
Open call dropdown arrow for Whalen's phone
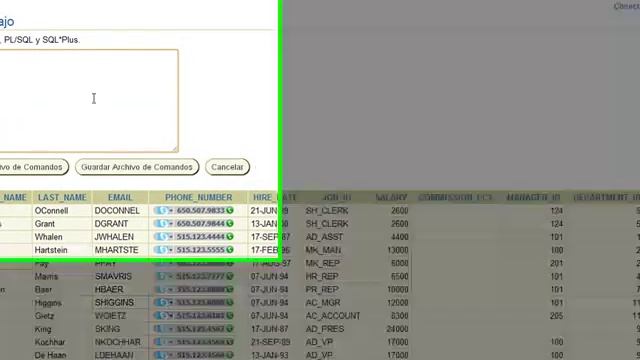tap(171, 237)
